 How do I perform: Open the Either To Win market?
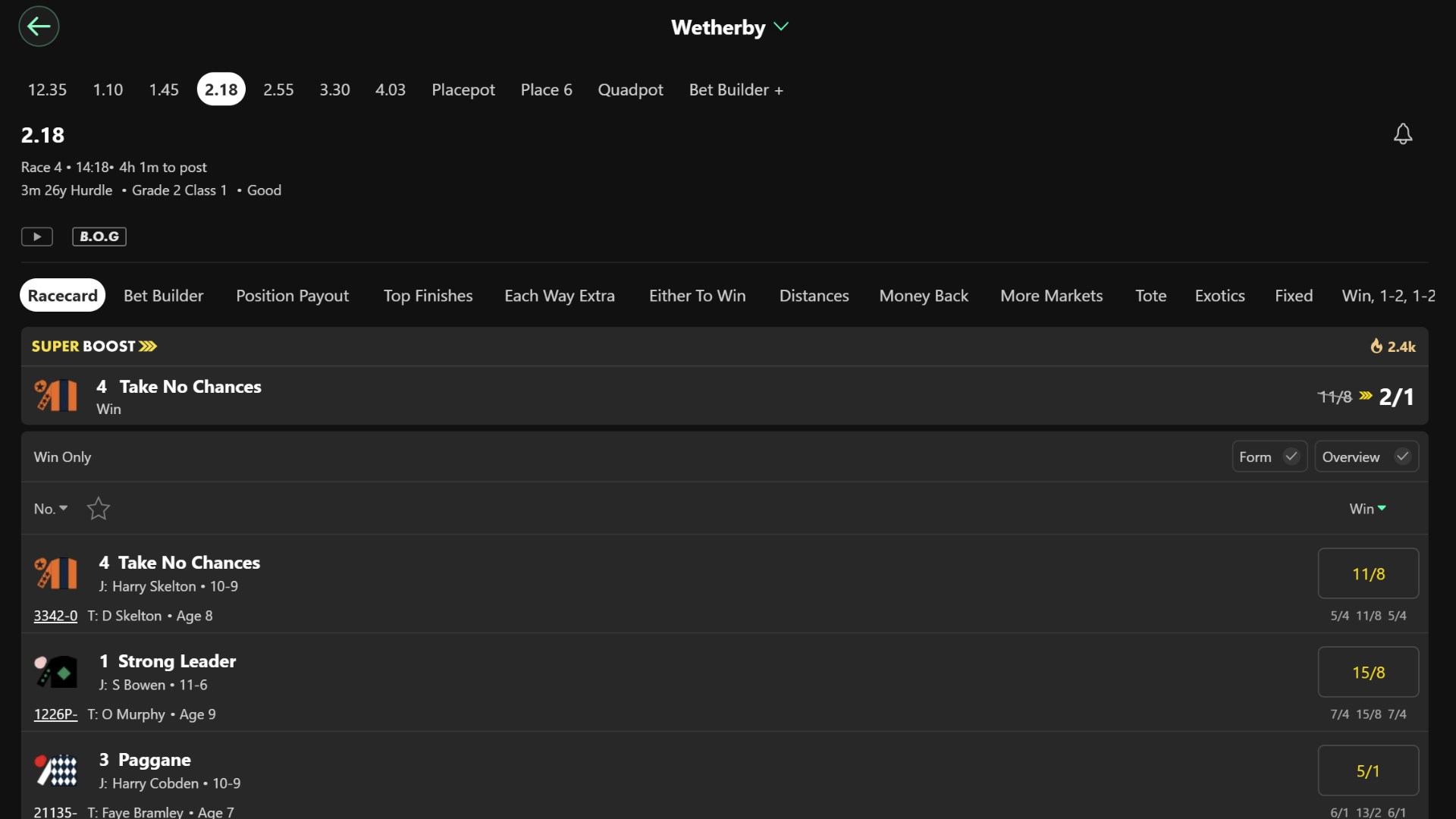point(697,296)
